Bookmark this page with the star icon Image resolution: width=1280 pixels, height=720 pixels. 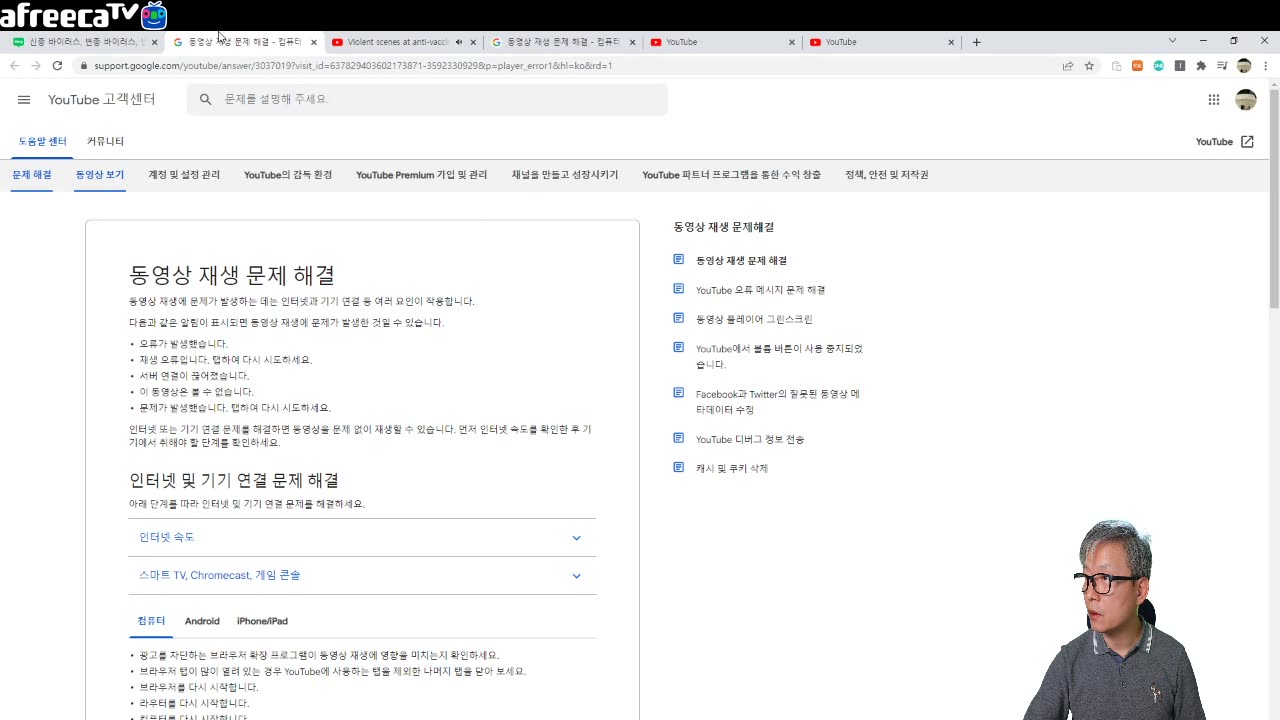pos(1089,66)
